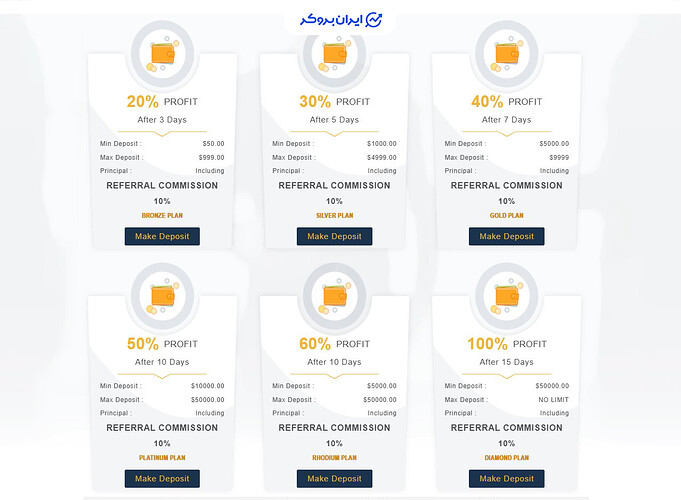681x500 pixels.
Task: Select the BRONZE PLAN label
Action: click(162, 215)
